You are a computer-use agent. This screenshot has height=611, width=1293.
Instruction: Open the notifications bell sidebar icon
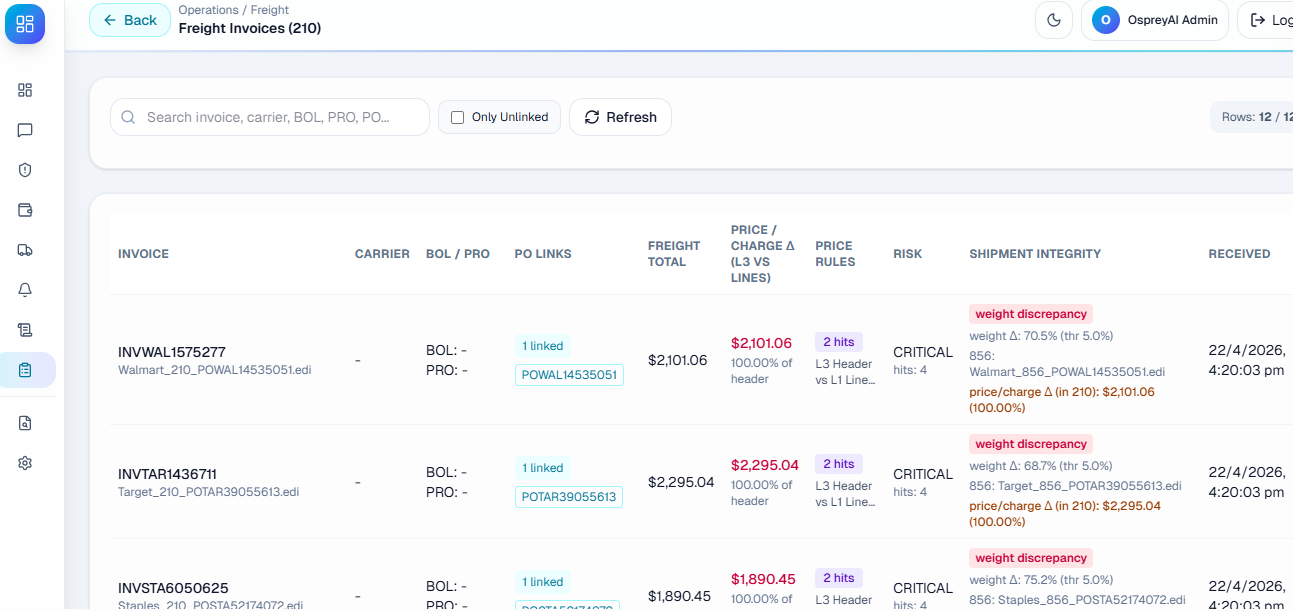click(x=26, y=290)
